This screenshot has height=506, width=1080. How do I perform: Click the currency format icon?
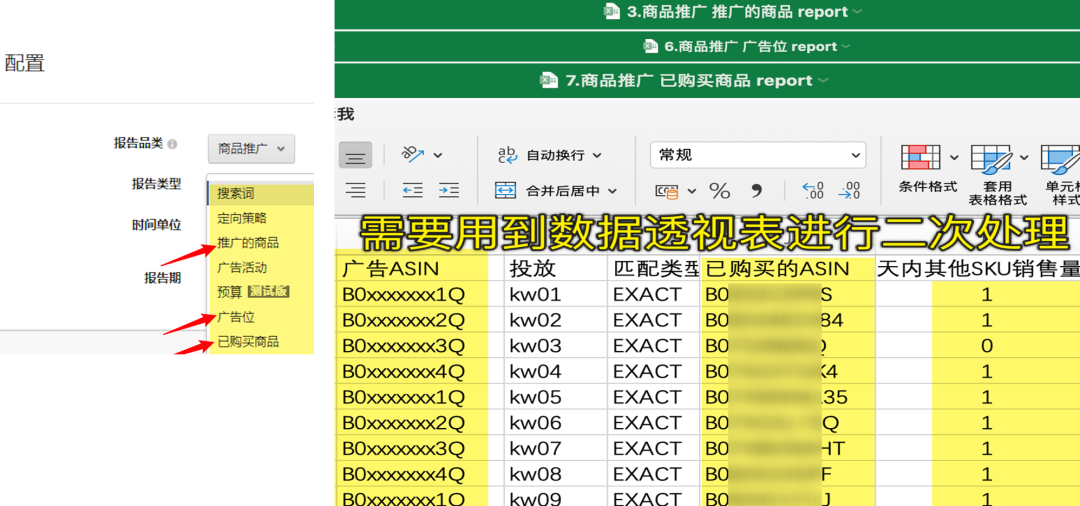[666, 191]
